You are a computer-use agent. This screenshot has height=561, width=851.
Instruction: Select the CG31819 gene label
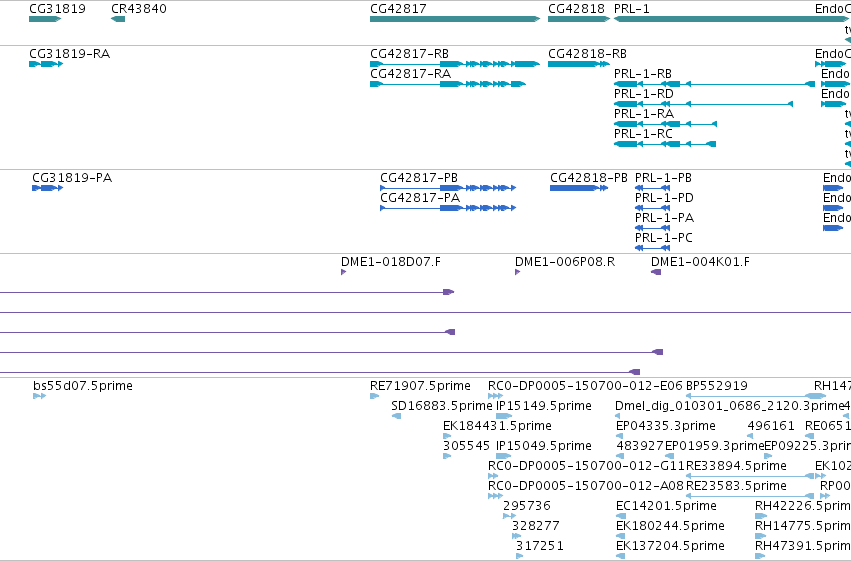tap(57, 9)
